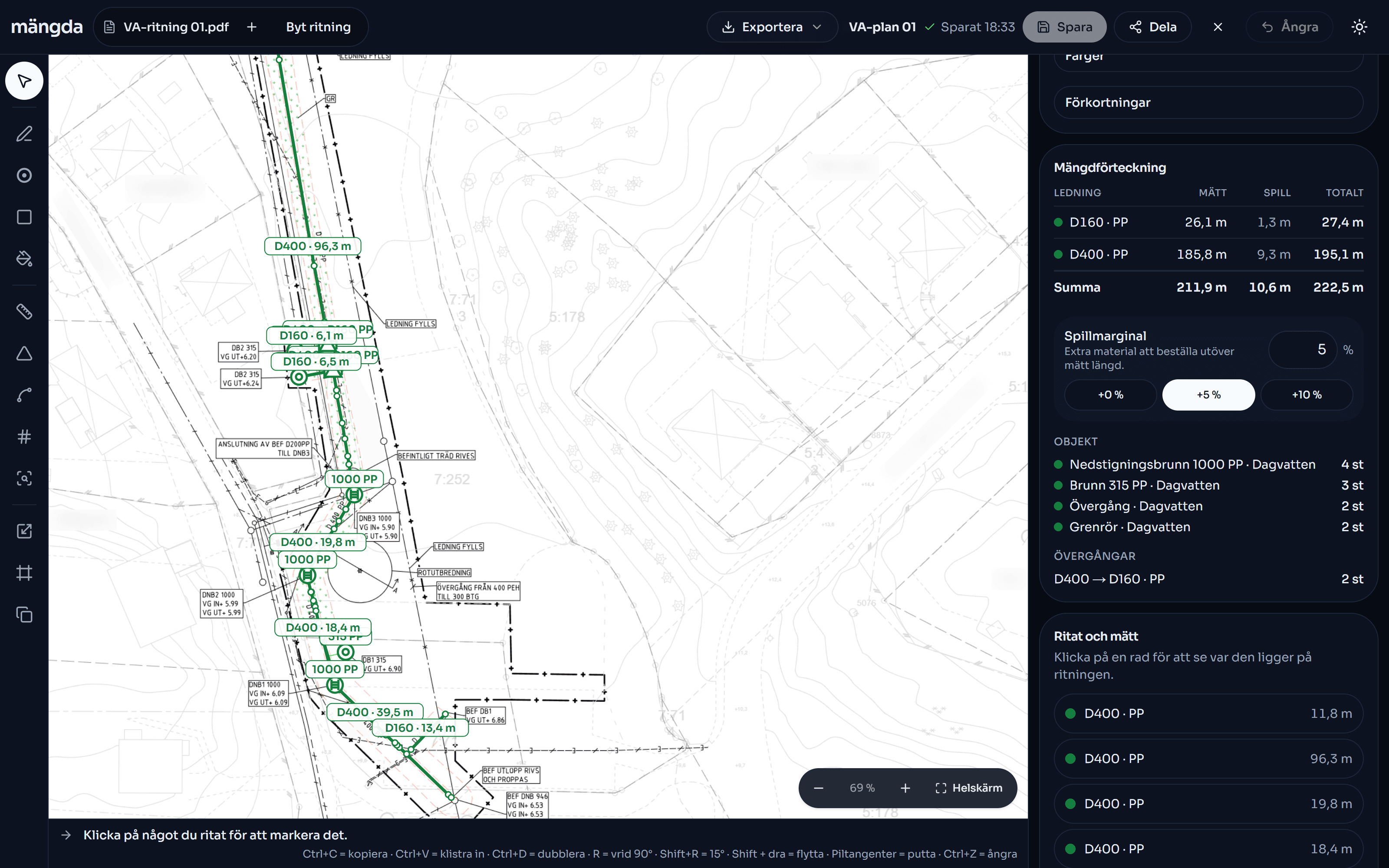This screenshot has height=868, width=1389.
Task: Select the pencil draw tool
Action: tap(24, 134)
